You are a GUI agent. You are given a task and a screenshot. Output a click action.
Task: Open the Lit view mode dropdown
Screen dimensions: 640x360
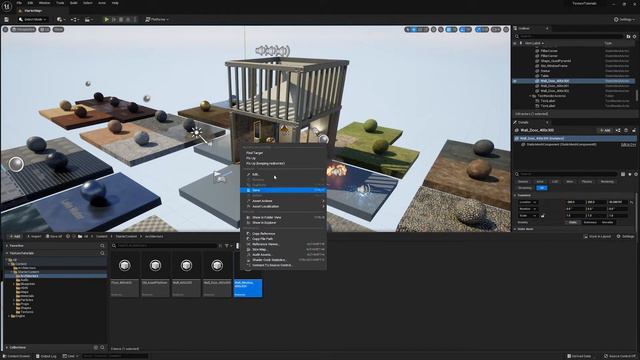point(44,29)
